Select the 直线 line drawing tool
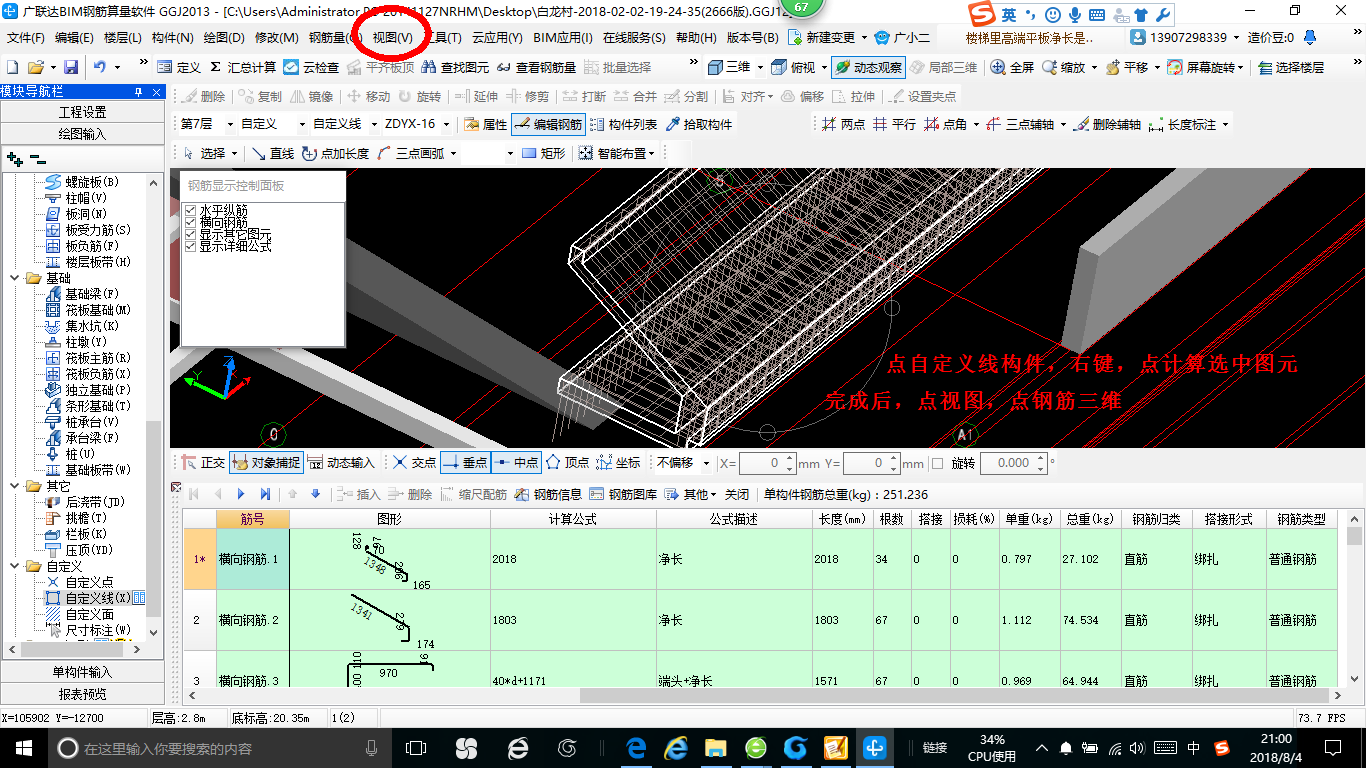The image size is (1366, 768). [273, 153]
